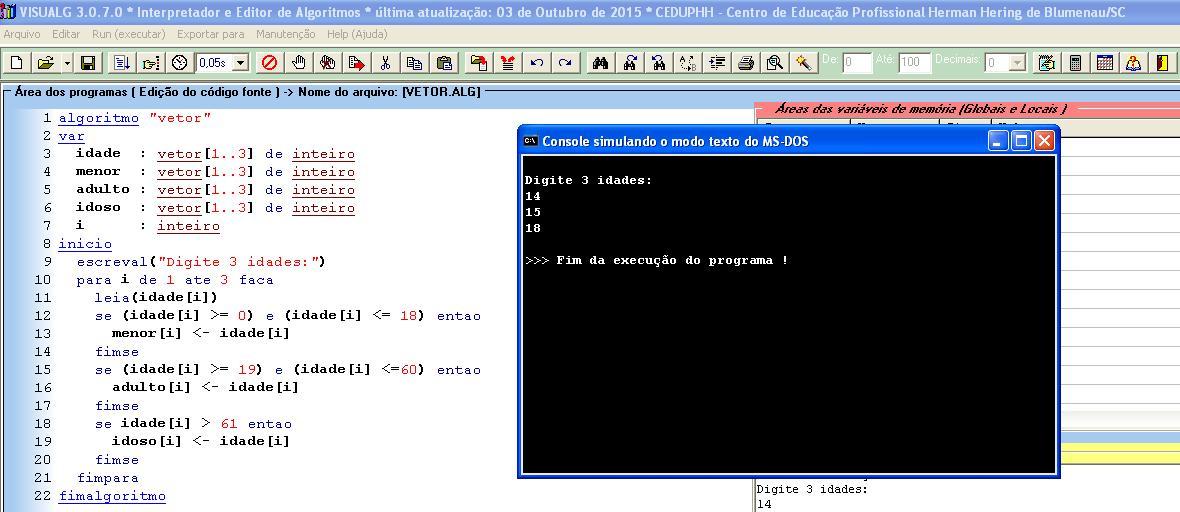The width and height of the screenshot is (1180, 512).
Task: Save the algorithm with floppy disk icon
Action: (x=88, y=63)
